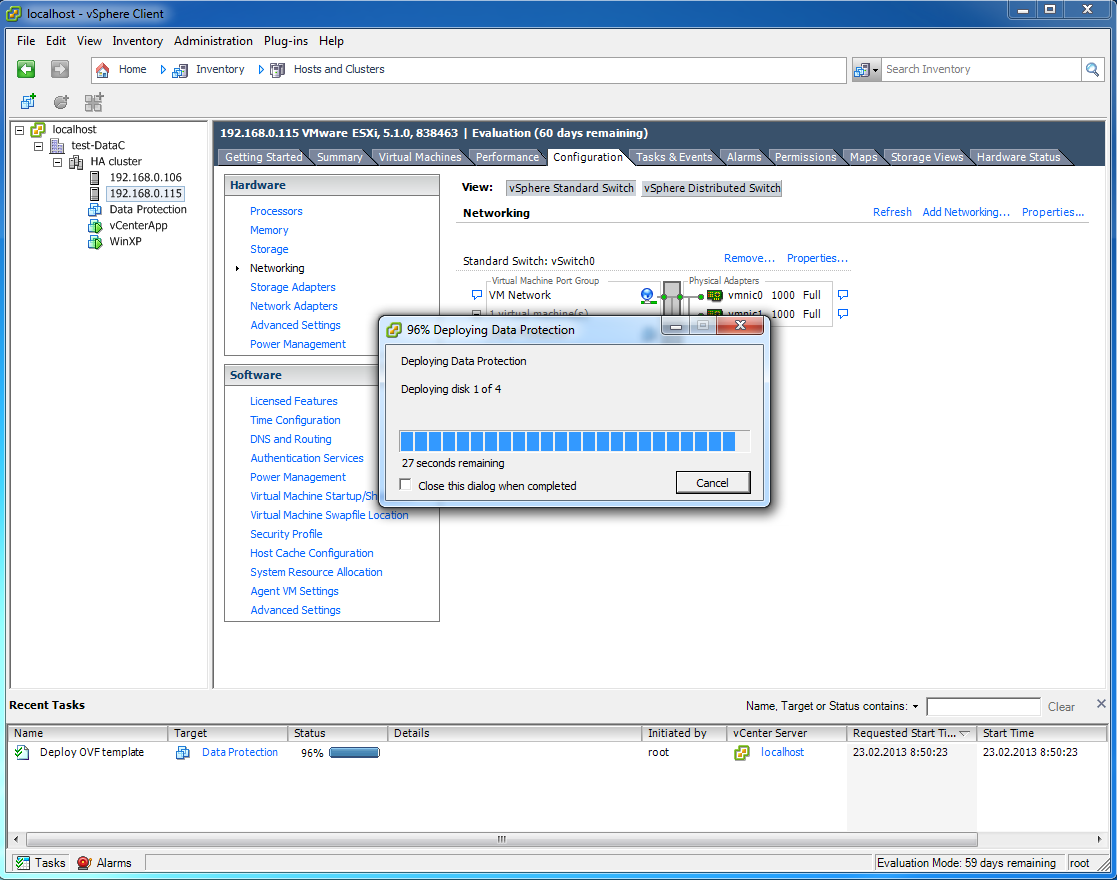1117x880 pixels.
Task: Click the Recent Tasks horizontal scrollbar
Action: (x=502, y=839)
